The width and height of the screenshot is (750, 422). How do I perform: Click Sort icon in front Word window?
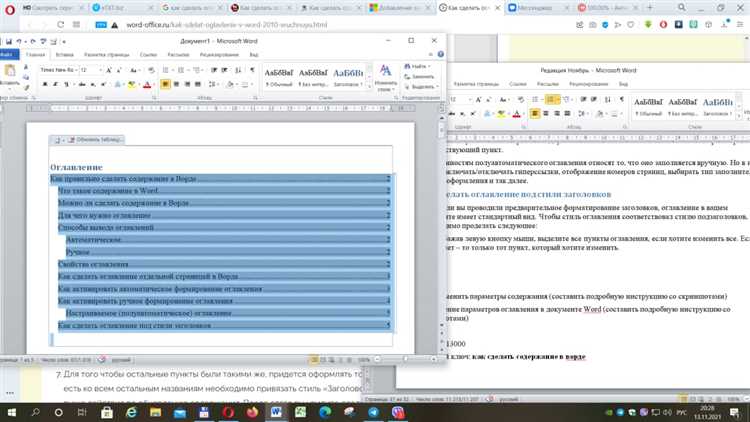tap(238, 70)
